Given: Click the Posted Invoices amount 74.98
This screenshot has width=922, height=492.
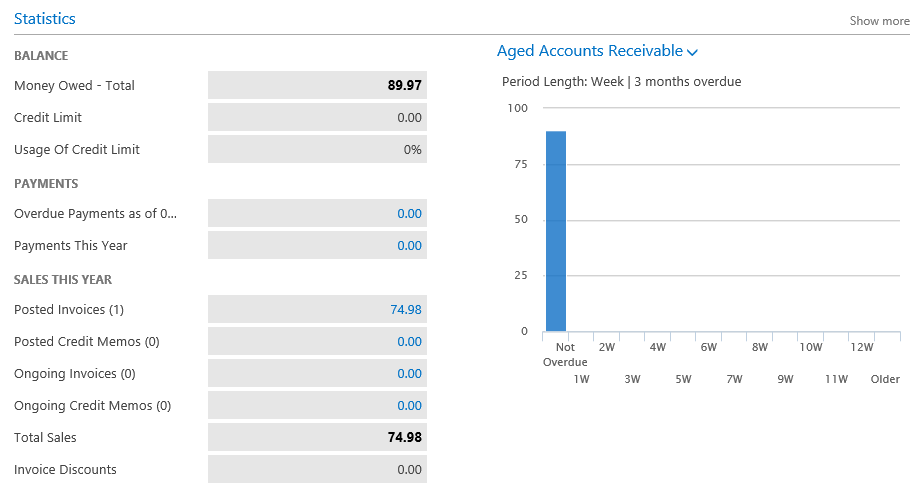Looking at the screenshot, I should coord(406,310).
